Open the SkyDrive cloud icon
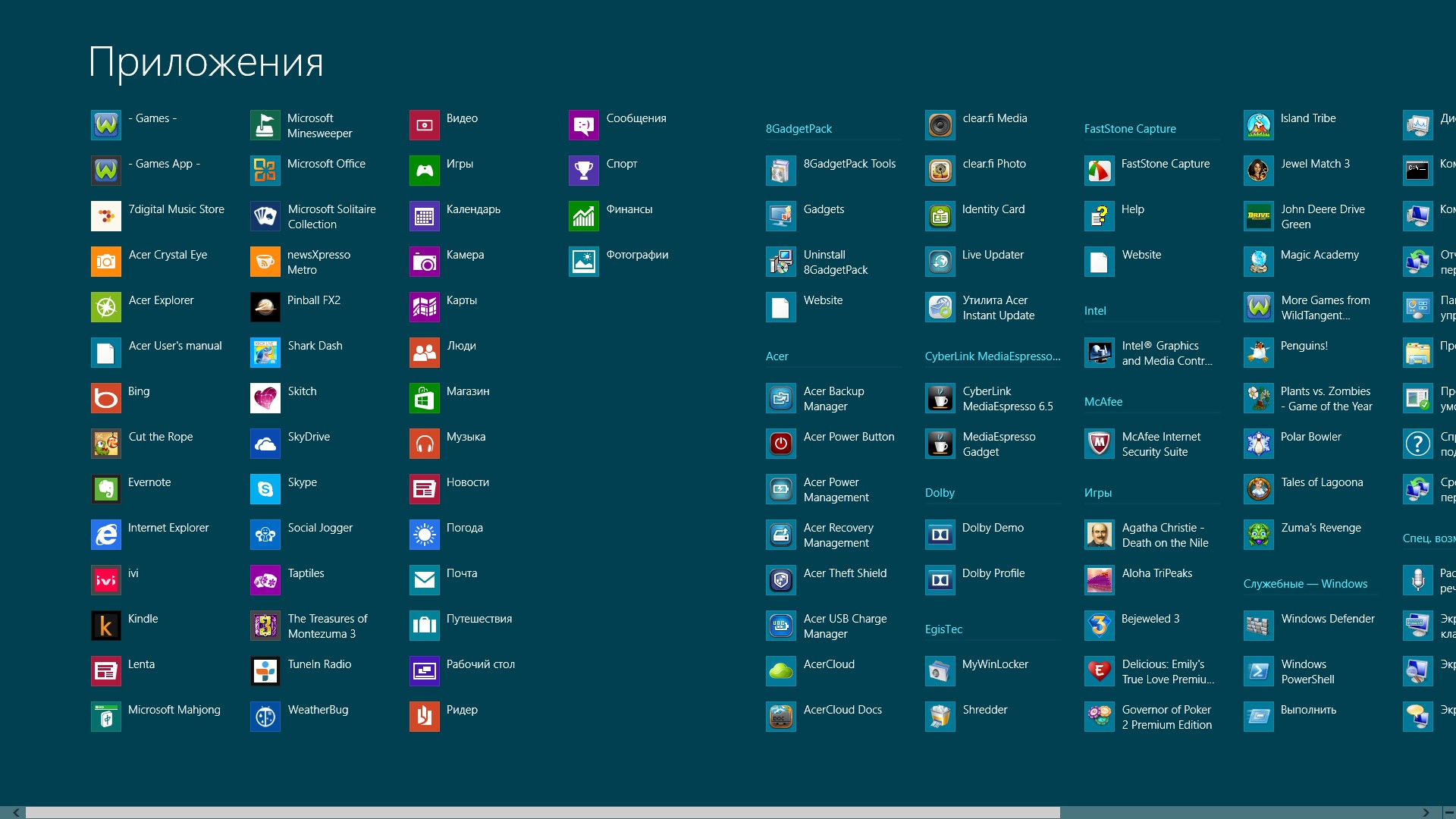The height and width of the screenshot is (819, 1456). 265,444
